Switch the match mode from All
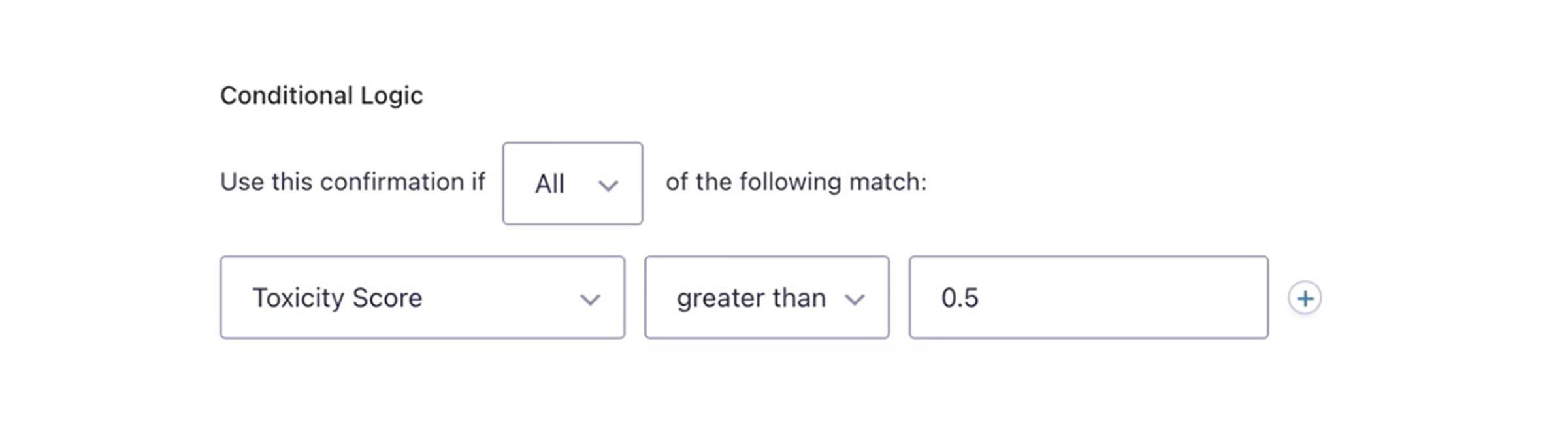 coord(572,184)
